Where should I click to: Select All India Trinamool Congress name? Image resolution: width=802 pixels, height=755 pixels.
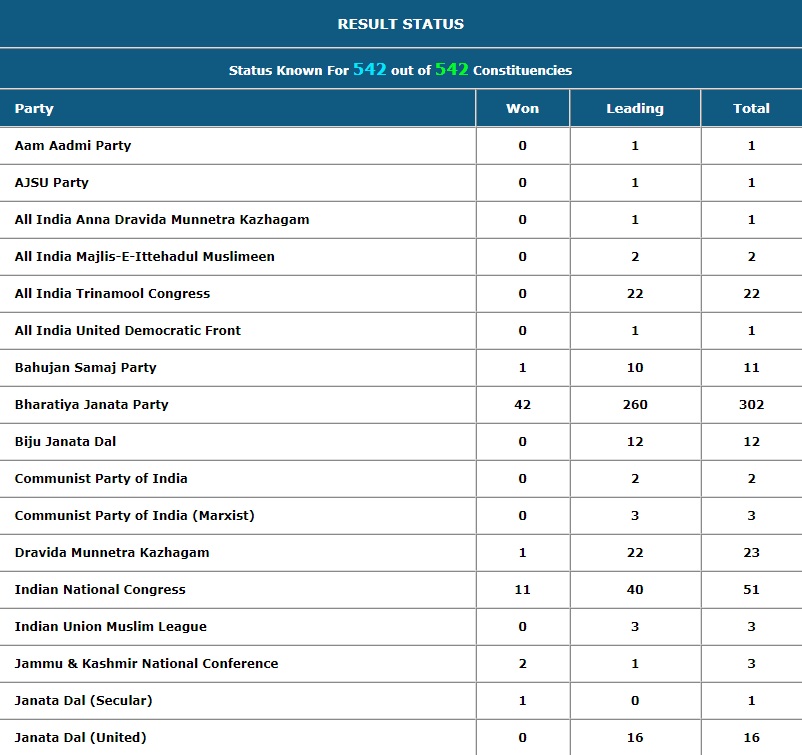pos(112,294)
